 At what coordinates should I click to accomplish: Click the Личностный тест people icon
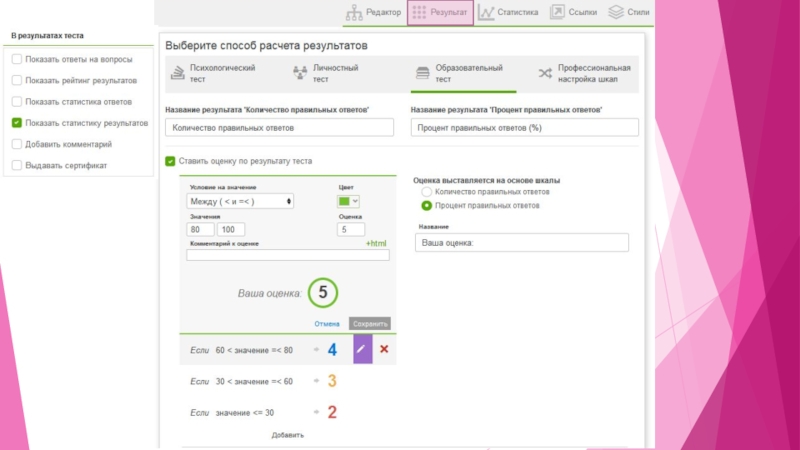300,73
